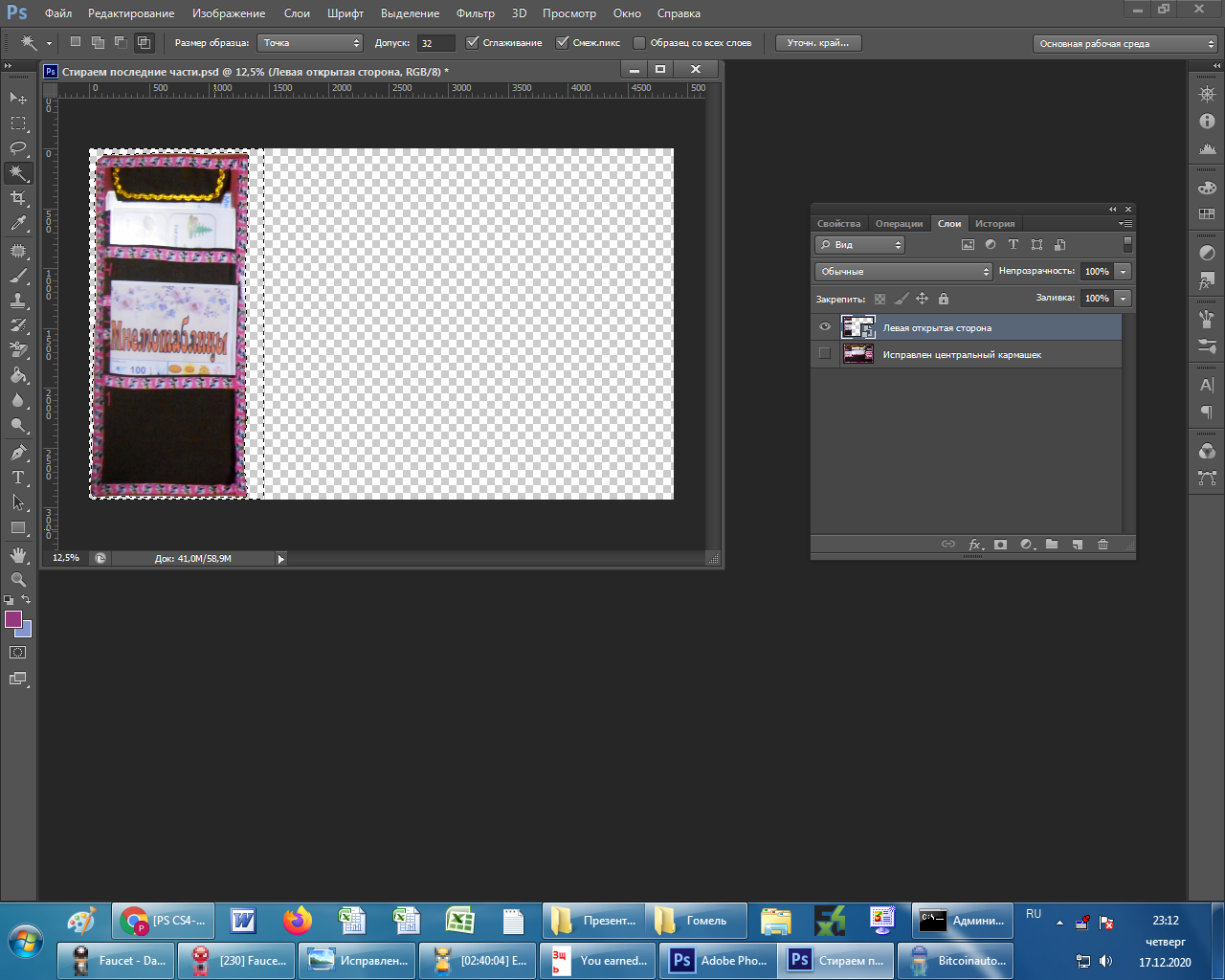Click the Уточн. край button
Viewport: 1225px width, 980px height.
818,43
